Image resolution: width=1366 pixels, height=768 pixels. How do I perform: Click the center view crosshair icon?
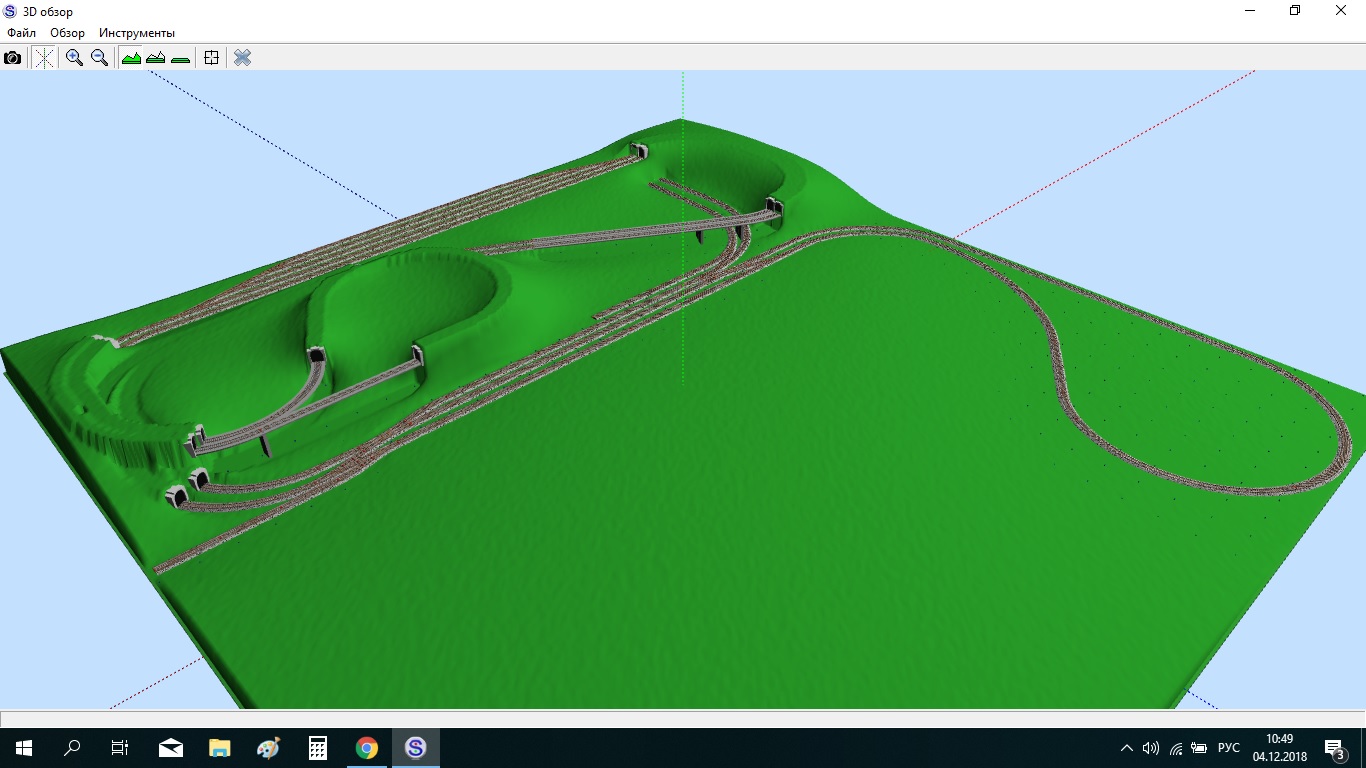coord(211,58)
